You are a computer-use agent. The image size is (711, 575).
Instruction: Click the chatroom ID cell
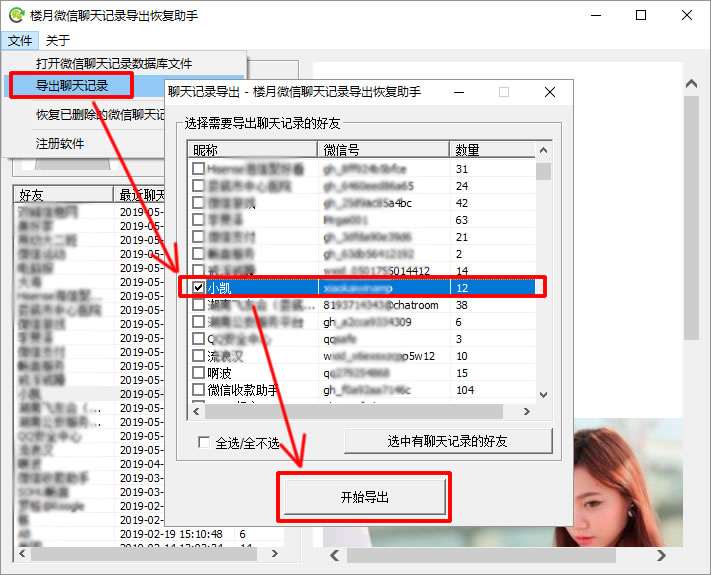click(x=381, y=305)
